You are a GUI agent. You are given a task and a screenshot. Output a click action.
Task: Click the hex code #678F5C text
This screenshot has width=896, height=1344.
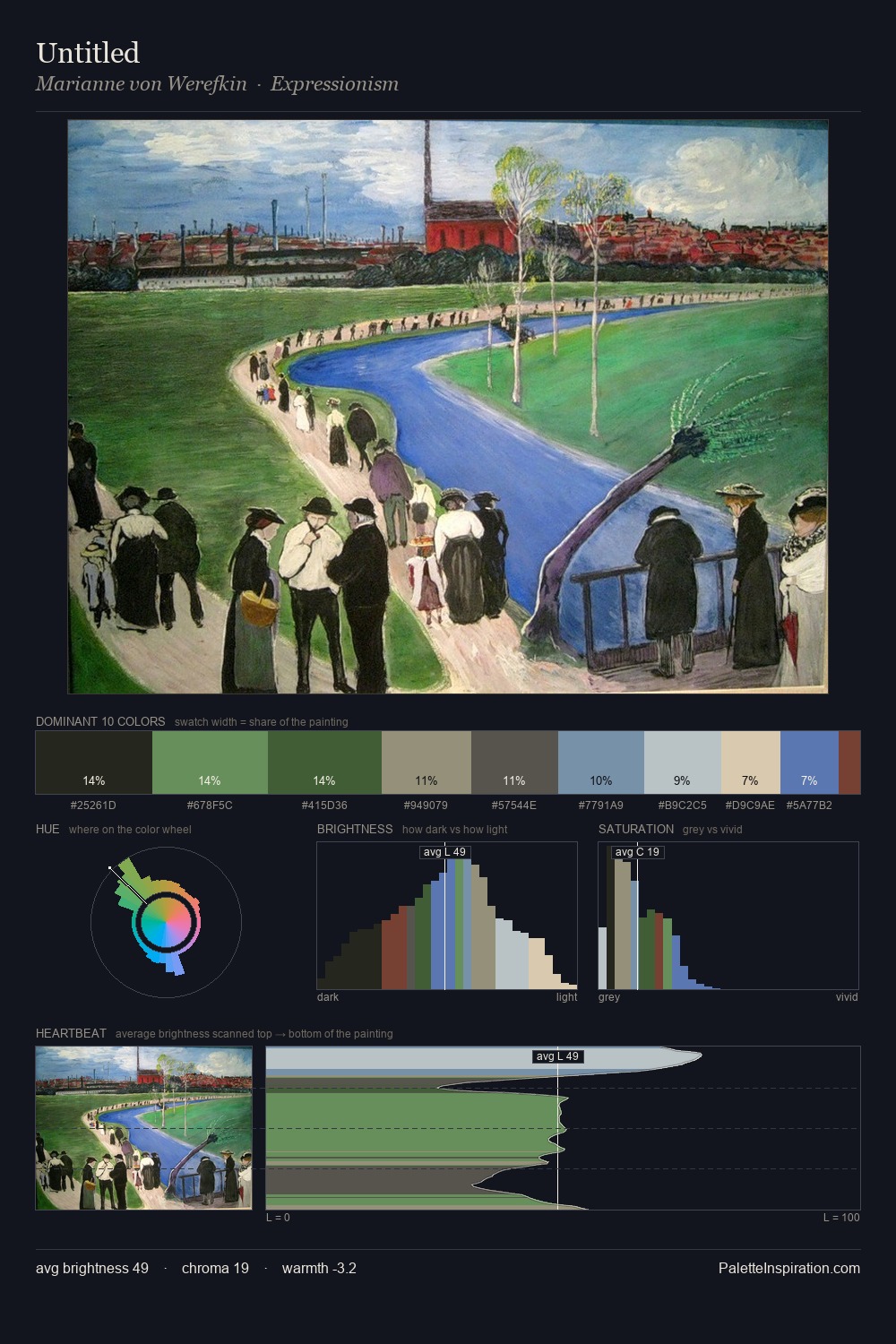[210, 805]
